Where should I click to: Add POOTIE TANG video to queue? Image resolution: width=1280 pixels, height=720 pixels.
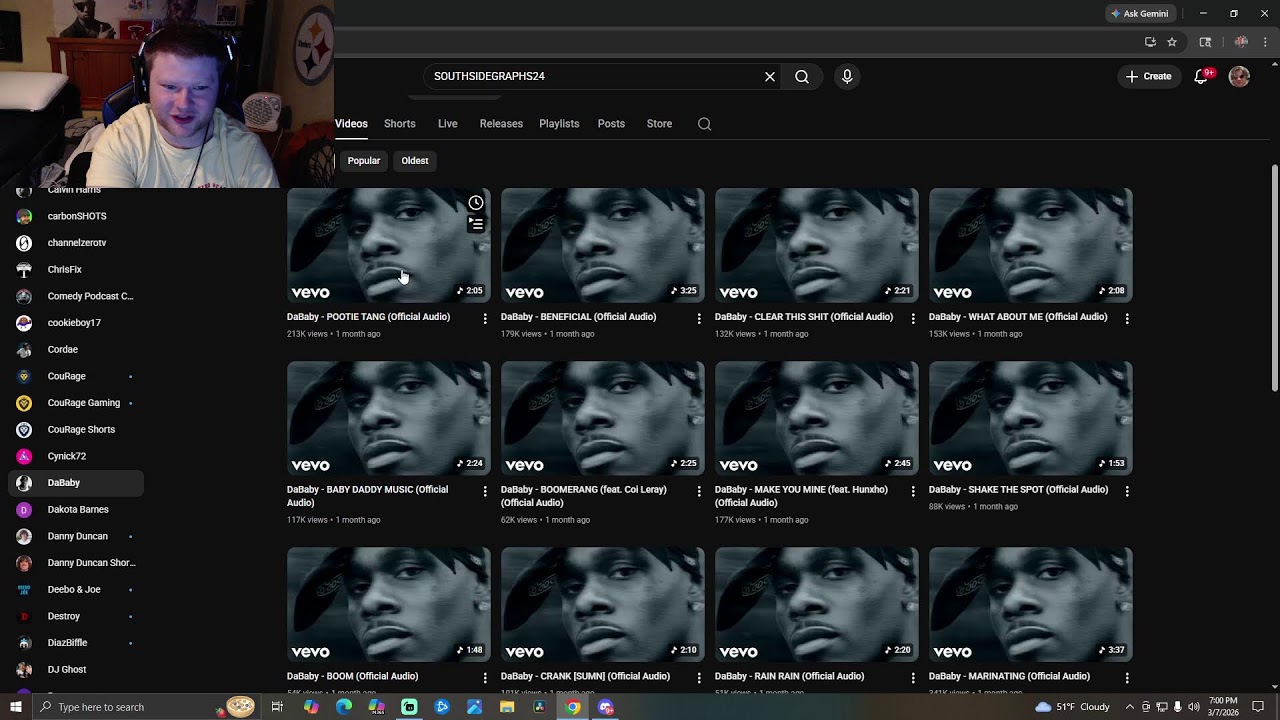(476, 225)
